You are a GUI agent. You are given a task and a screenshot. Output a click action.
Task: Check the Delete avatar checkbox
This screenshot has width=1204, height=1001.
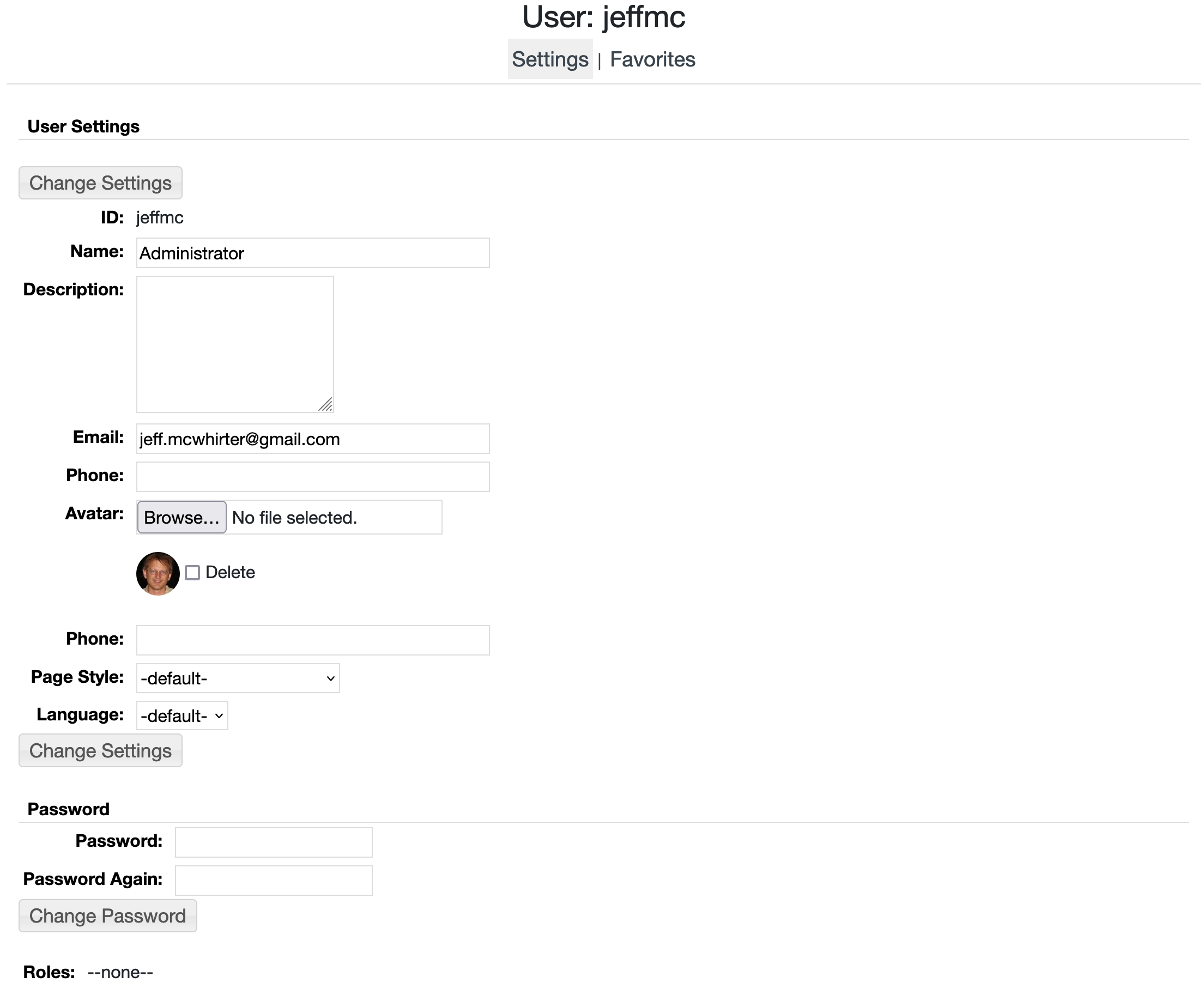coord(192,573)
